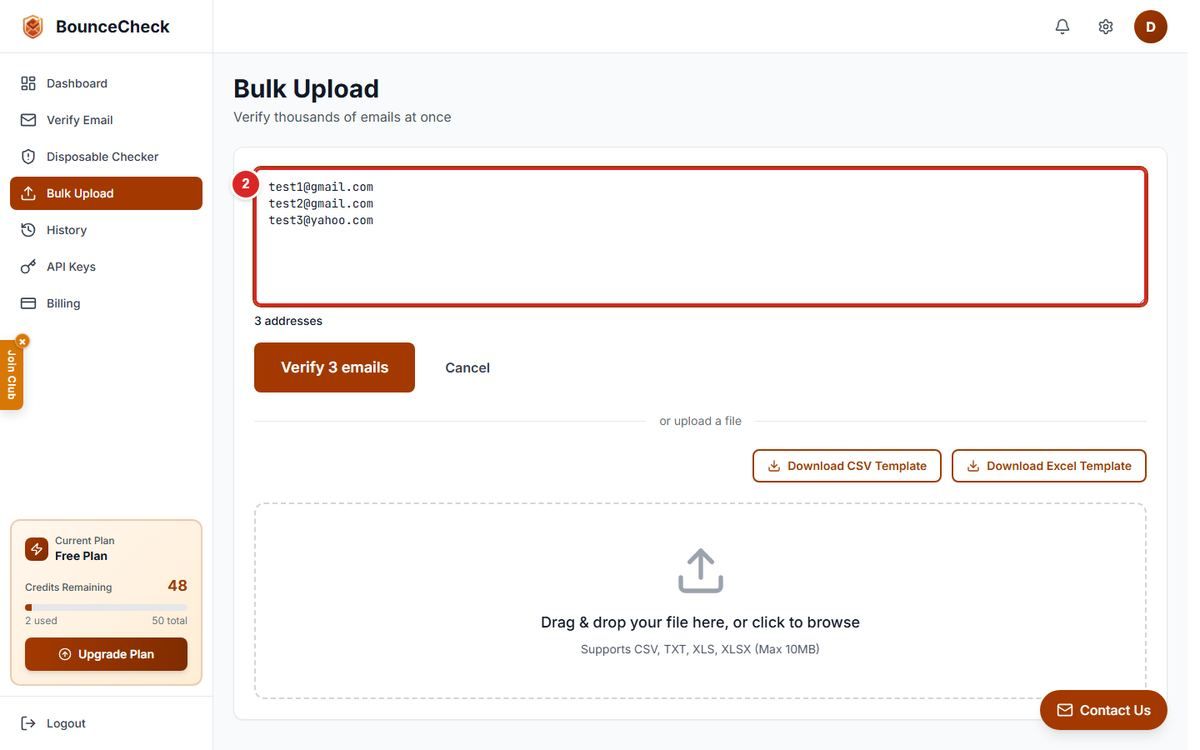Select Disposable Checker menu item

(x=106, y=157)
